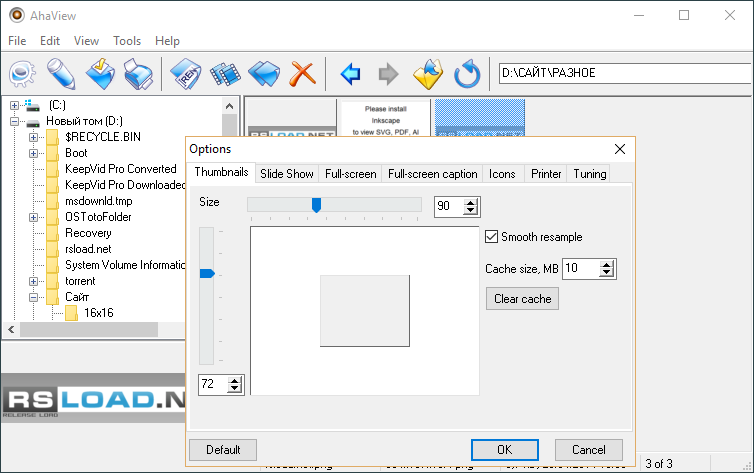
Task: Click the save-to-folder checkmark toolbar icon
Action: 101,74
